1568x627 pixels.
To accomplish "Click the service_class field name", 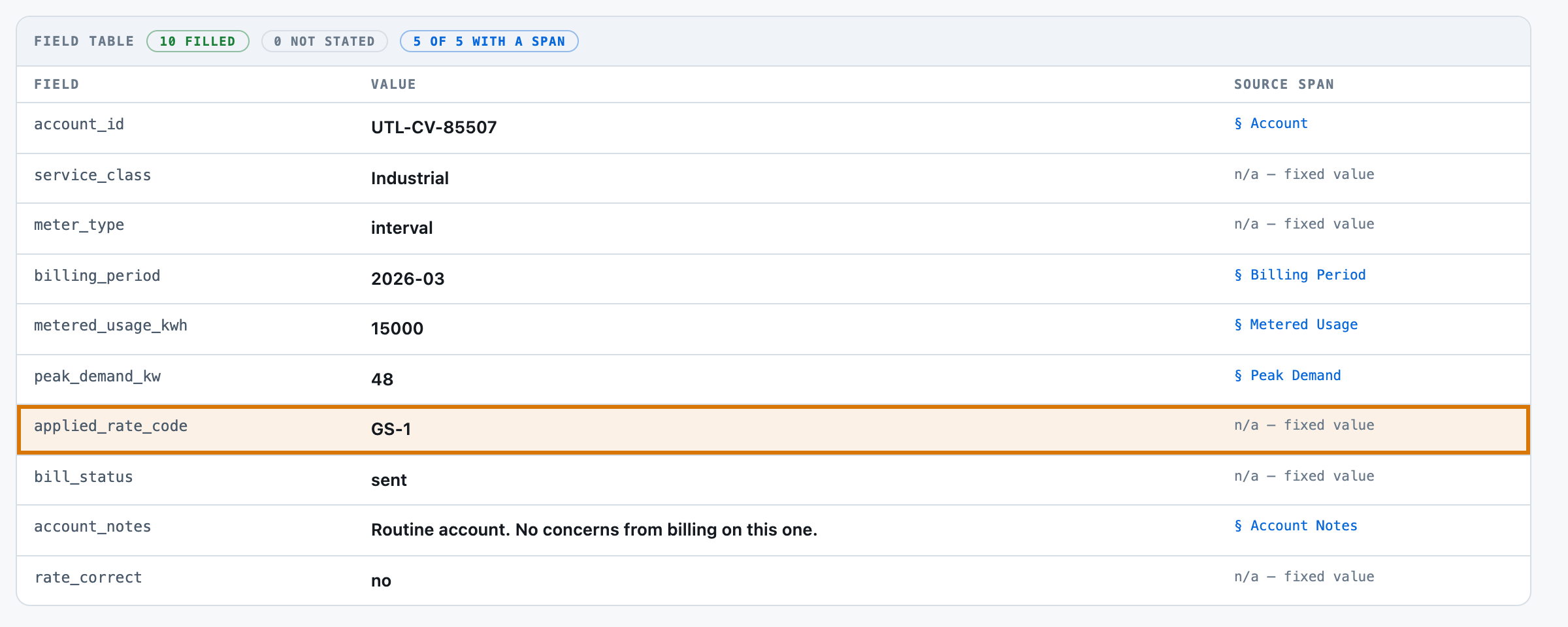I will (x=92, y=175).
